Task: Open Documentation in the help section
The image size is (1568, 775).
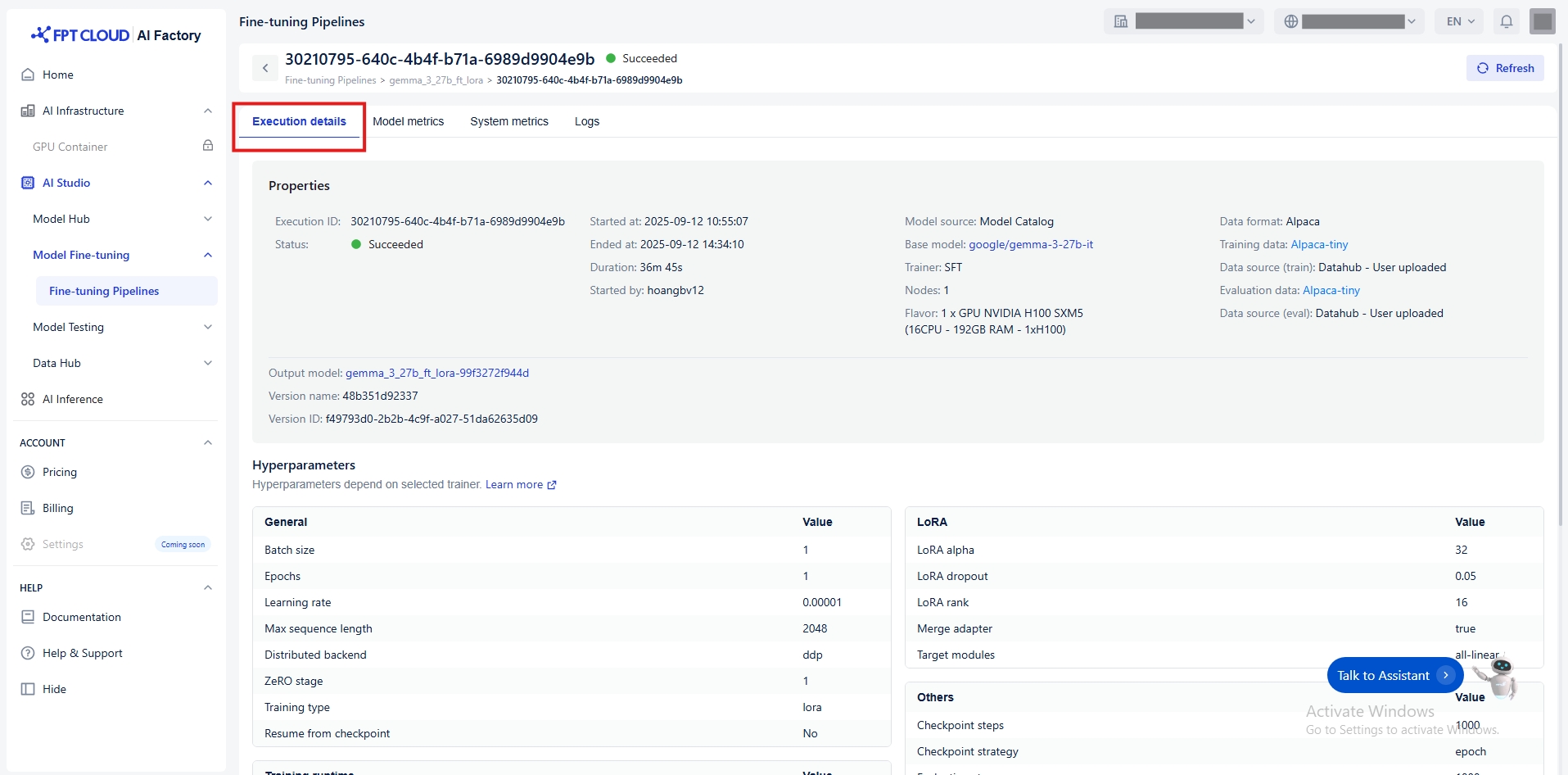Action: pyautogui.click(x=81, y=617)
